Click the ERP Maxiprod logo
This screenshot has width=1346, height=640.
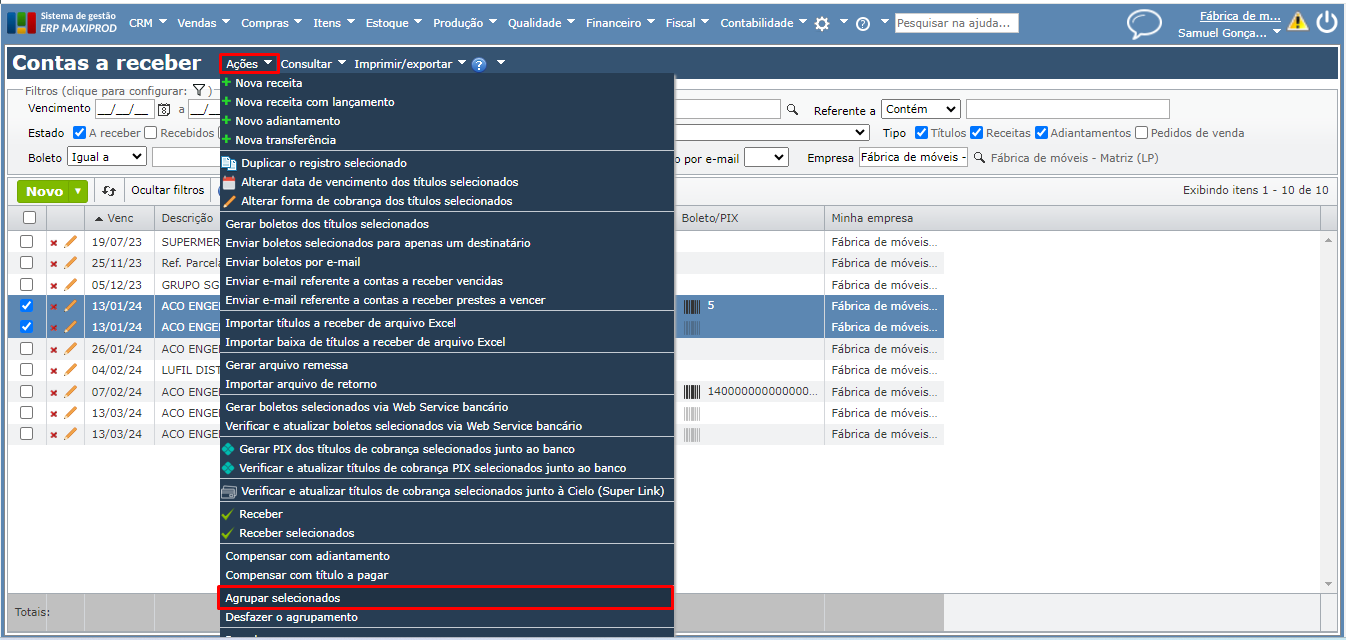[x=61, y=23]
